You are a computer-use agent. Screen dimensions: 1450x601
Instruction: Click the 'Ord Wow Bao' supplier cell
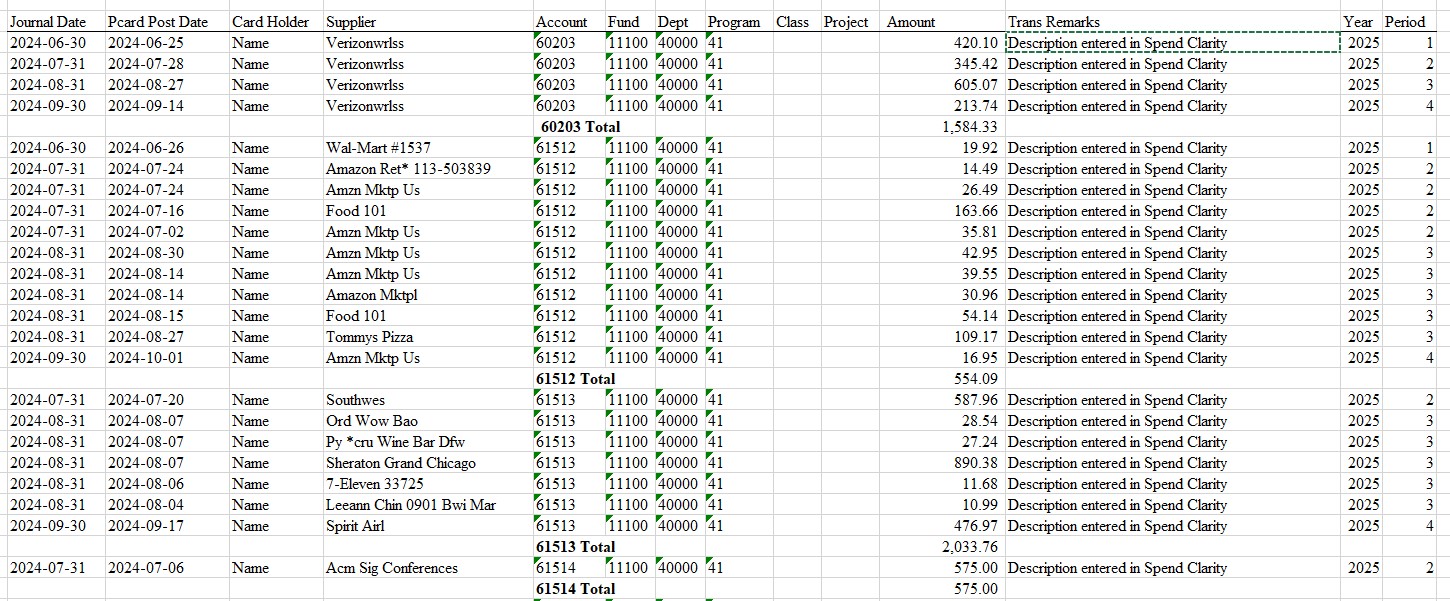click(428, 421)
